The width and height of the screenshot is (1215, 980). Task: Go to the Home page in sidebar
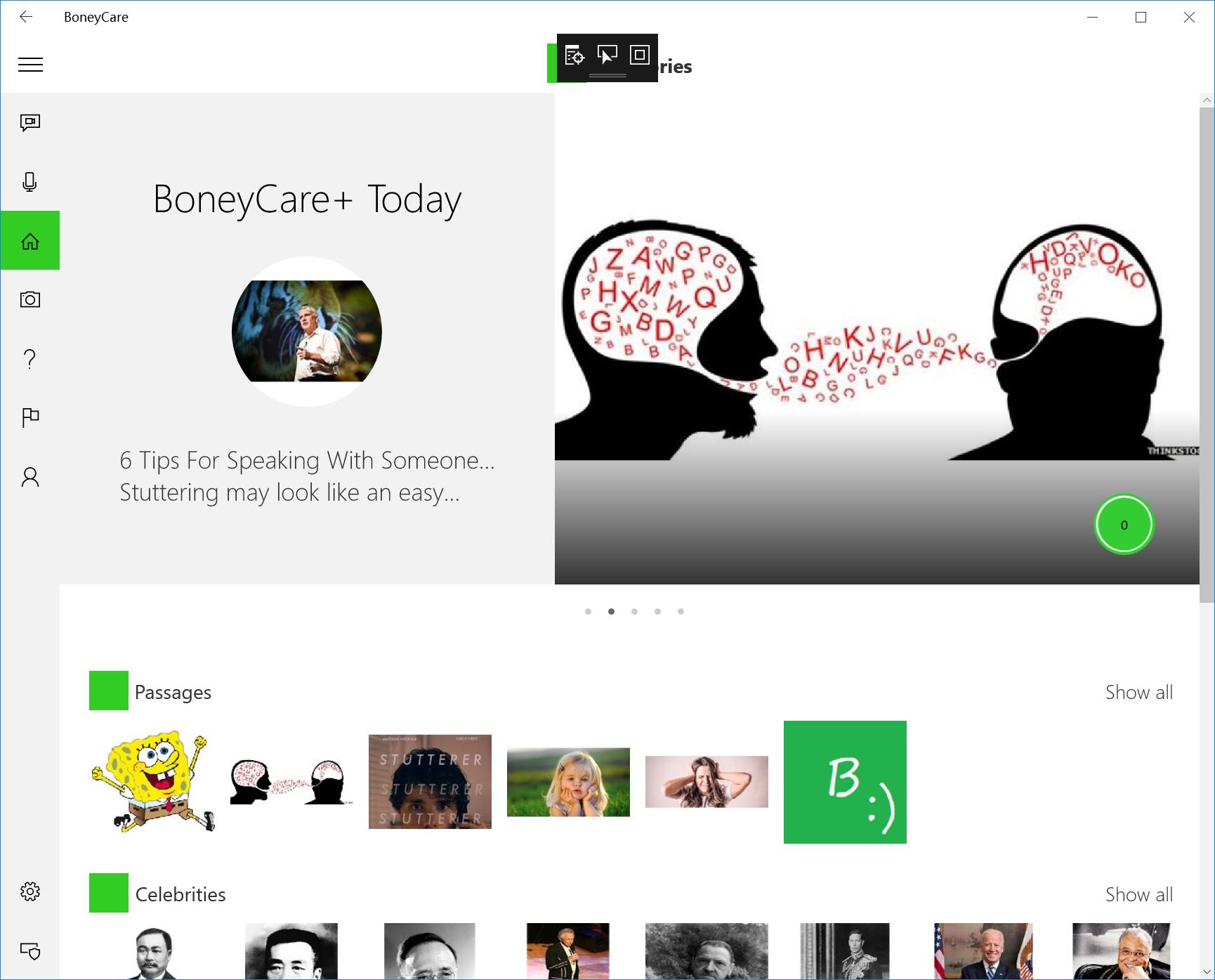coord(30,241)
